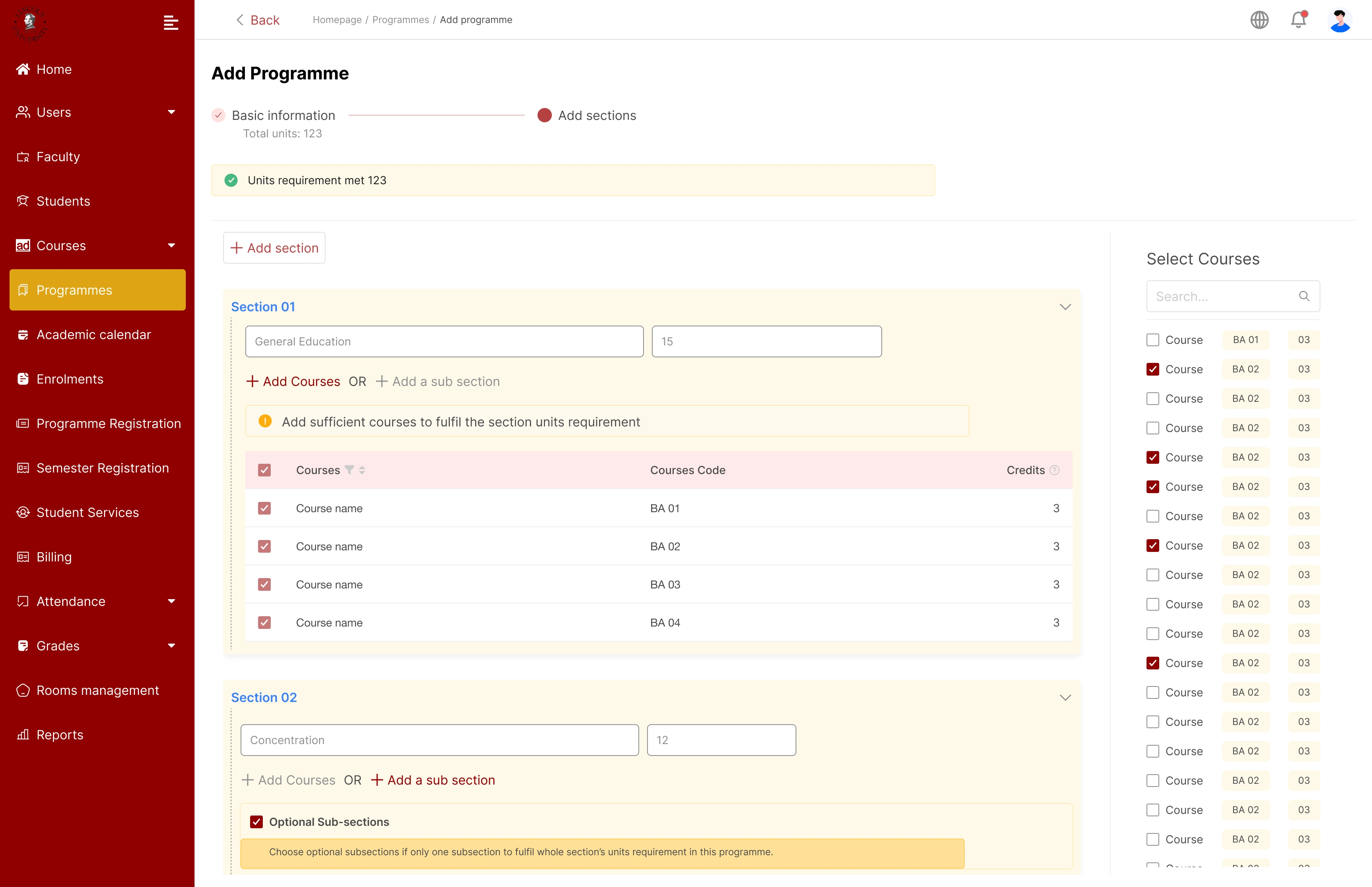Go to Student Services in sidebar

[87, 513]
